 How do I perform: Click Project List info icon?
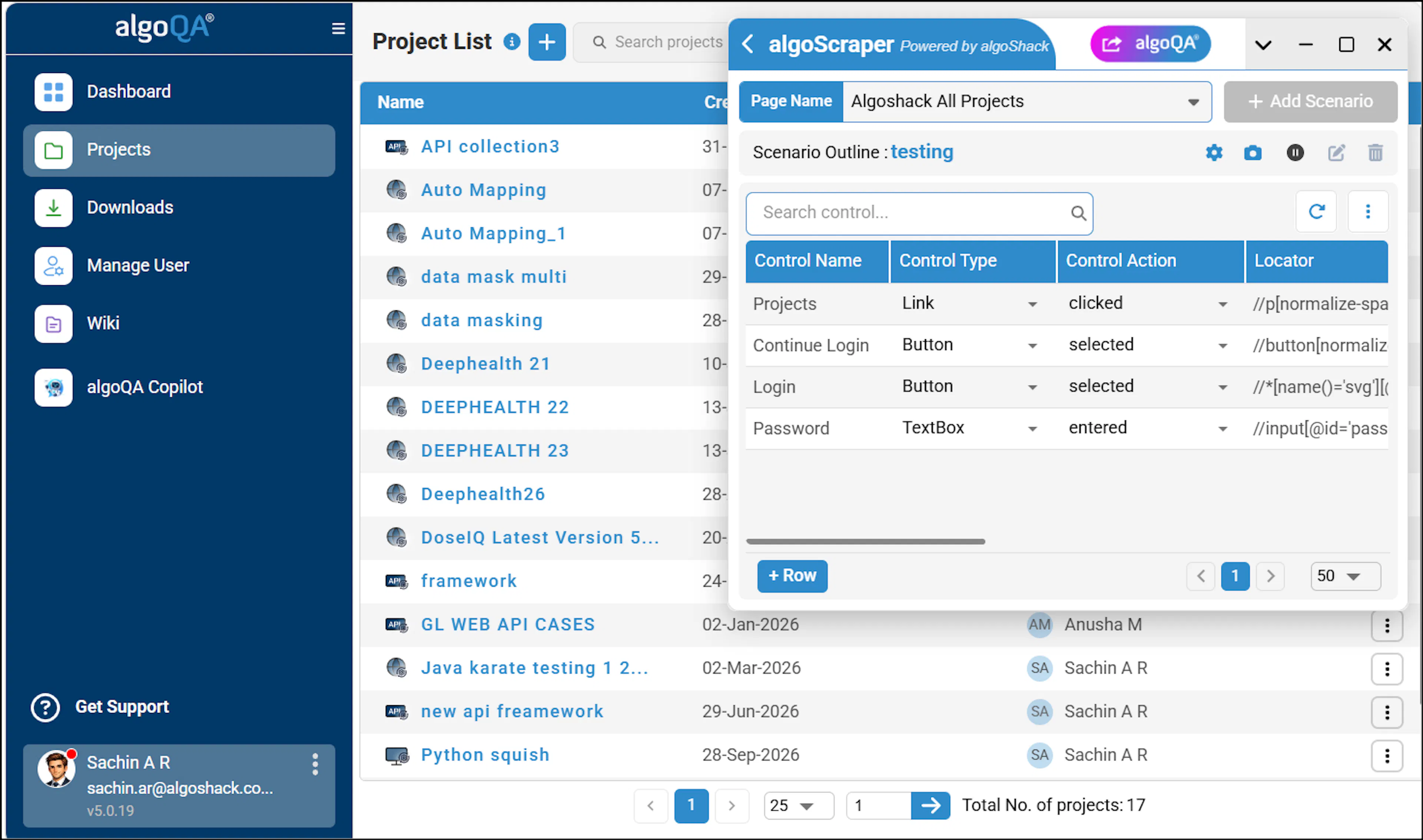(x=511, y=42)
